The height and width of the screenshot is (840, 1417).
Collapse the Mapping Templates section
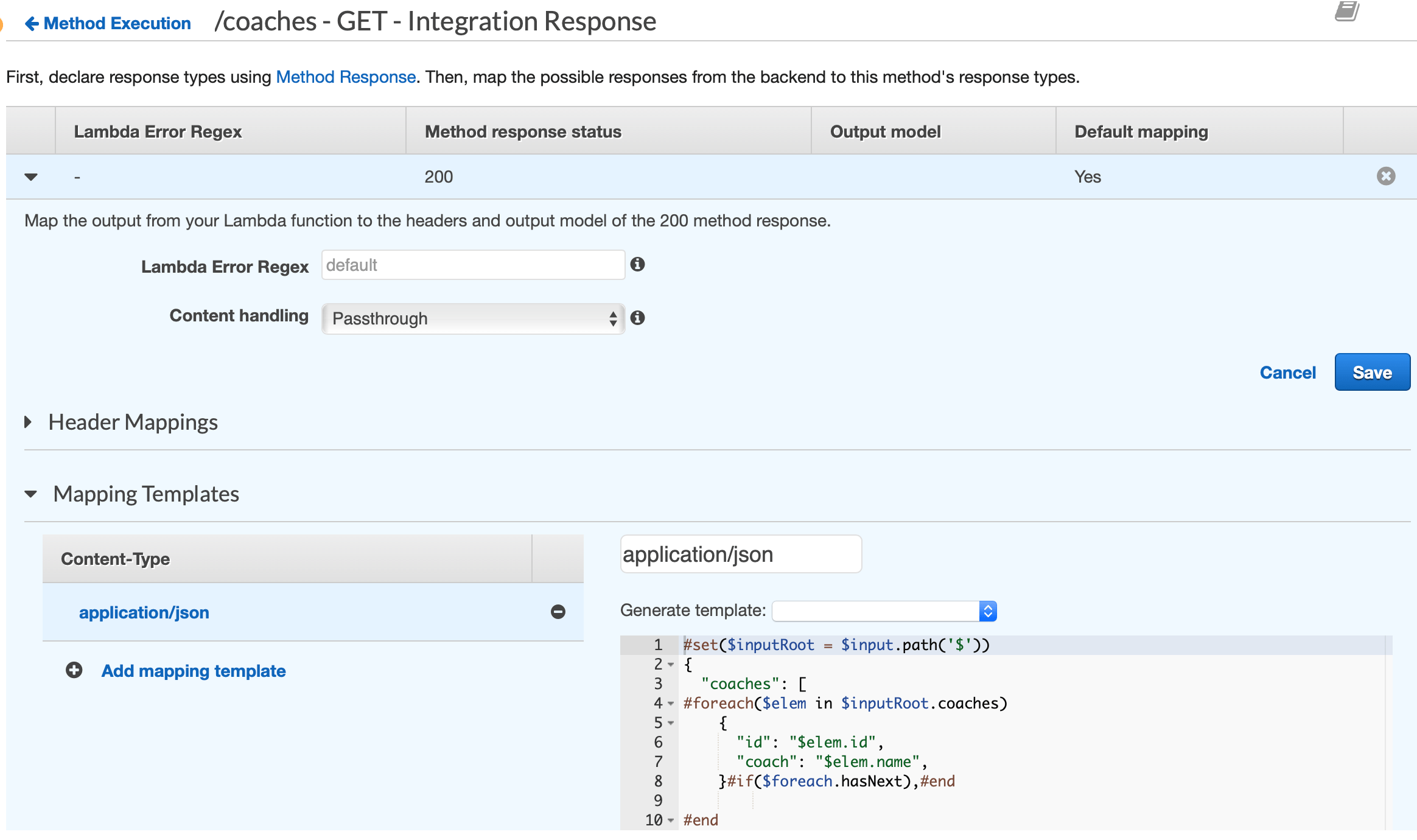tap(30, 494)
